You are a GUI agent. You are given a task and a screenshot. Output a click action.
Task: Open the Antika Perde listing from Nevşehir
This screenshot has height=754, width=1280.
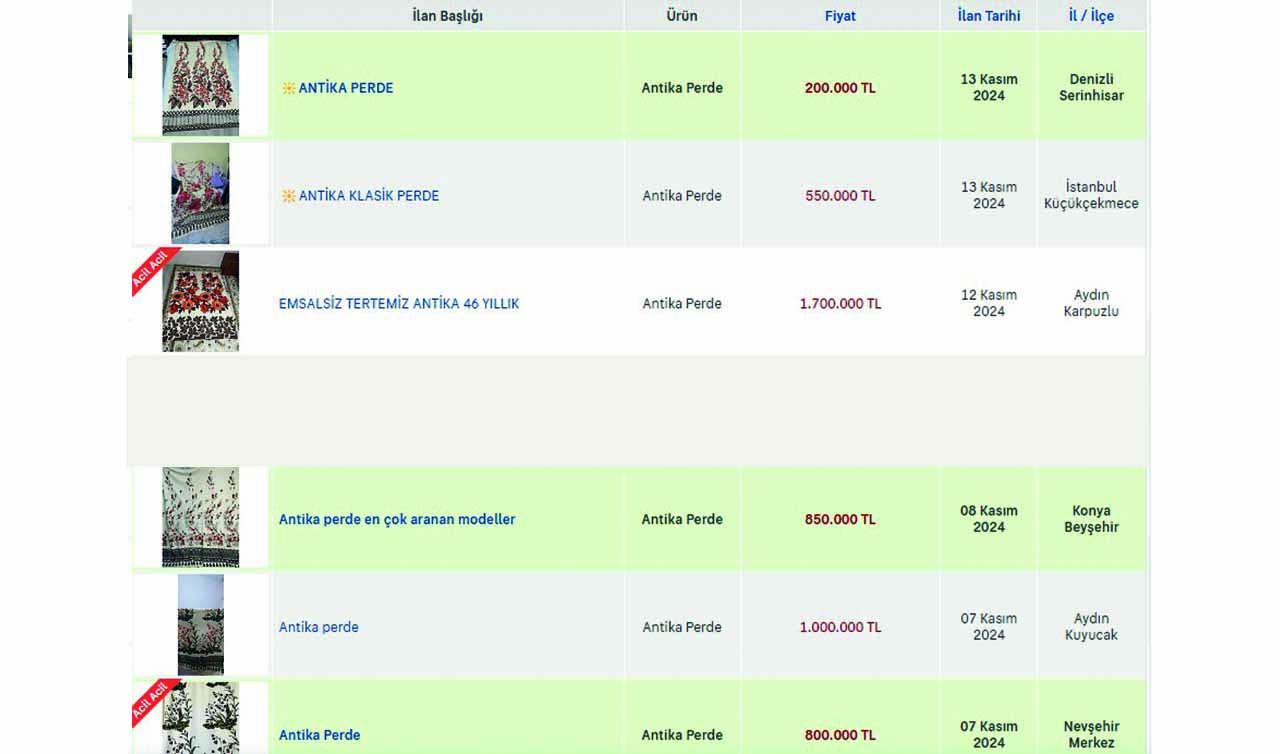(x=319, y=735)
